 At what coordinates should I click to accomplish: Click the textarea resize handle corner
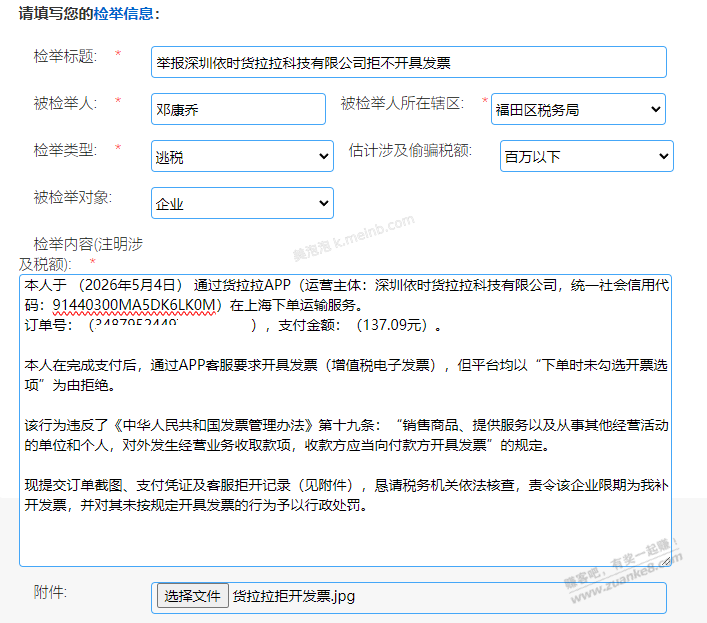(x=666, y=561)
